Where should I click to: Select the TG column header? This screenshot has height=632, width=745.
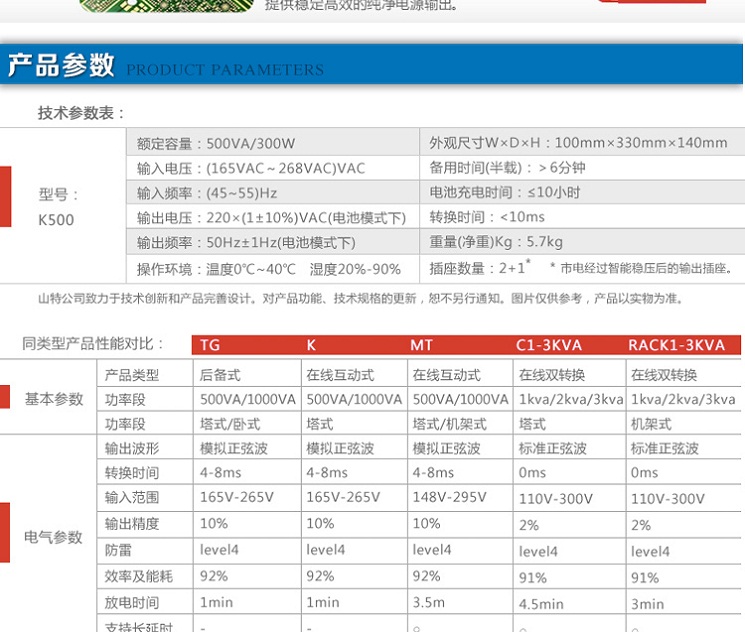coord(210,345)
